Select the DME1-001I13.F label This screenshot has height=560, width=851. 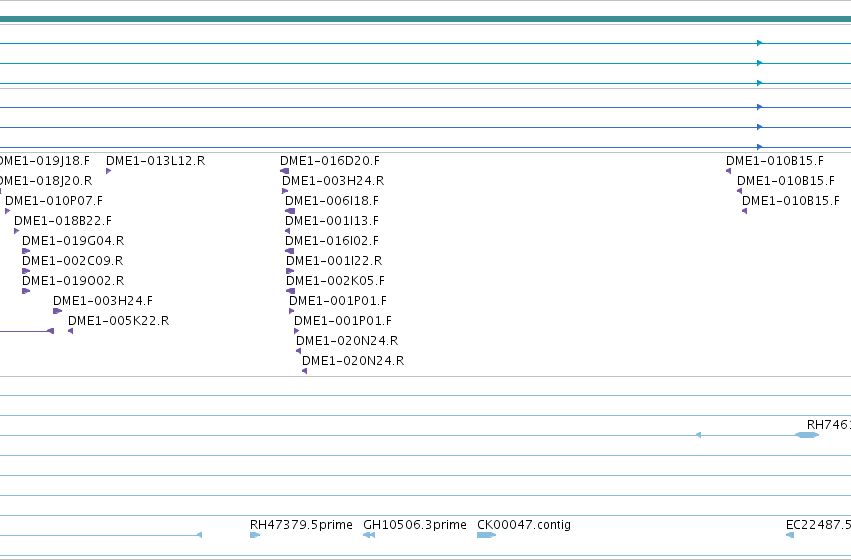332,221
